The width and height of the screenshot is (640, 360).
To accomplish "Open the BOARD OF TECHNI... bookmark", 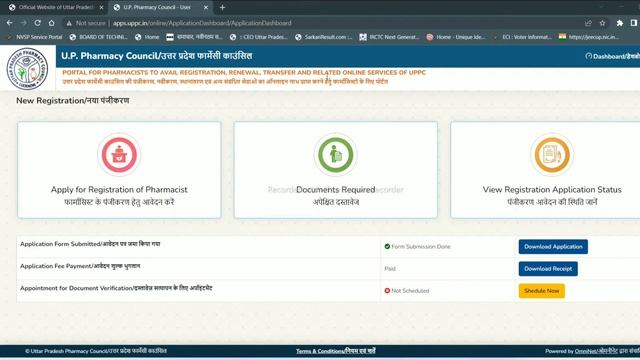I will coord(98,37).
